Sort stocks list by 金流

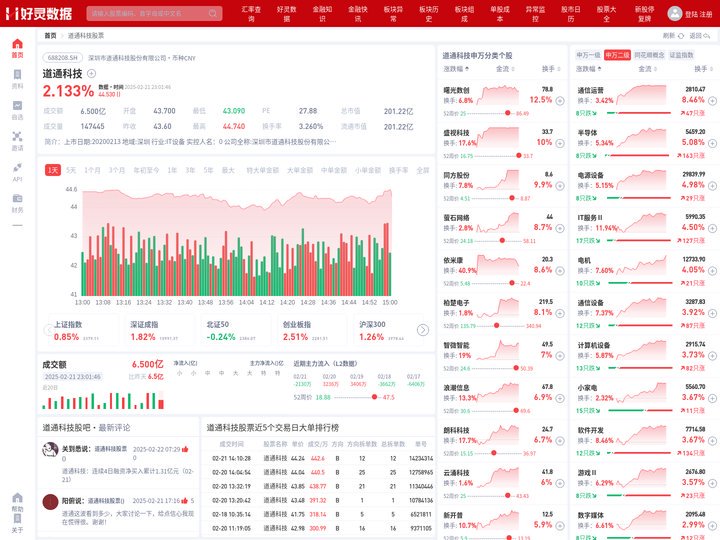pyautogui.click(x=505, y=69)
